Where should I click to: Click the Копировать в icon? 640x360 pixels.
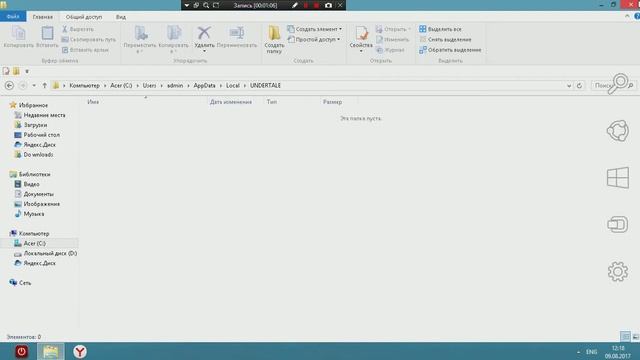pyautogui.click(x=174, y=33)
